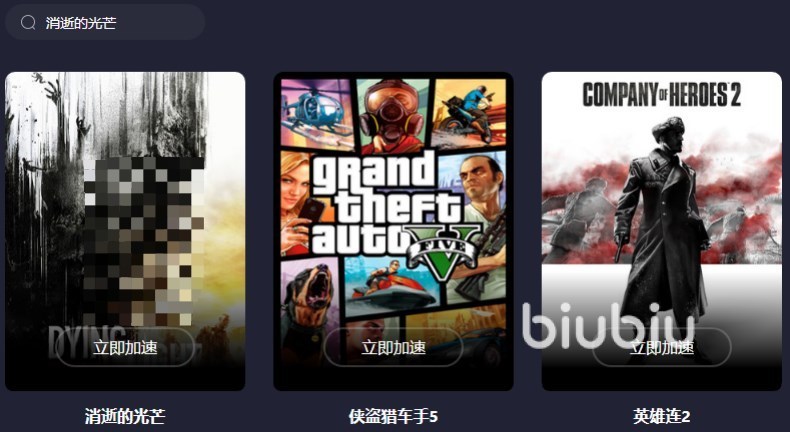
Task: Open the Company of Heroes 2 cover
Action: 662,231
